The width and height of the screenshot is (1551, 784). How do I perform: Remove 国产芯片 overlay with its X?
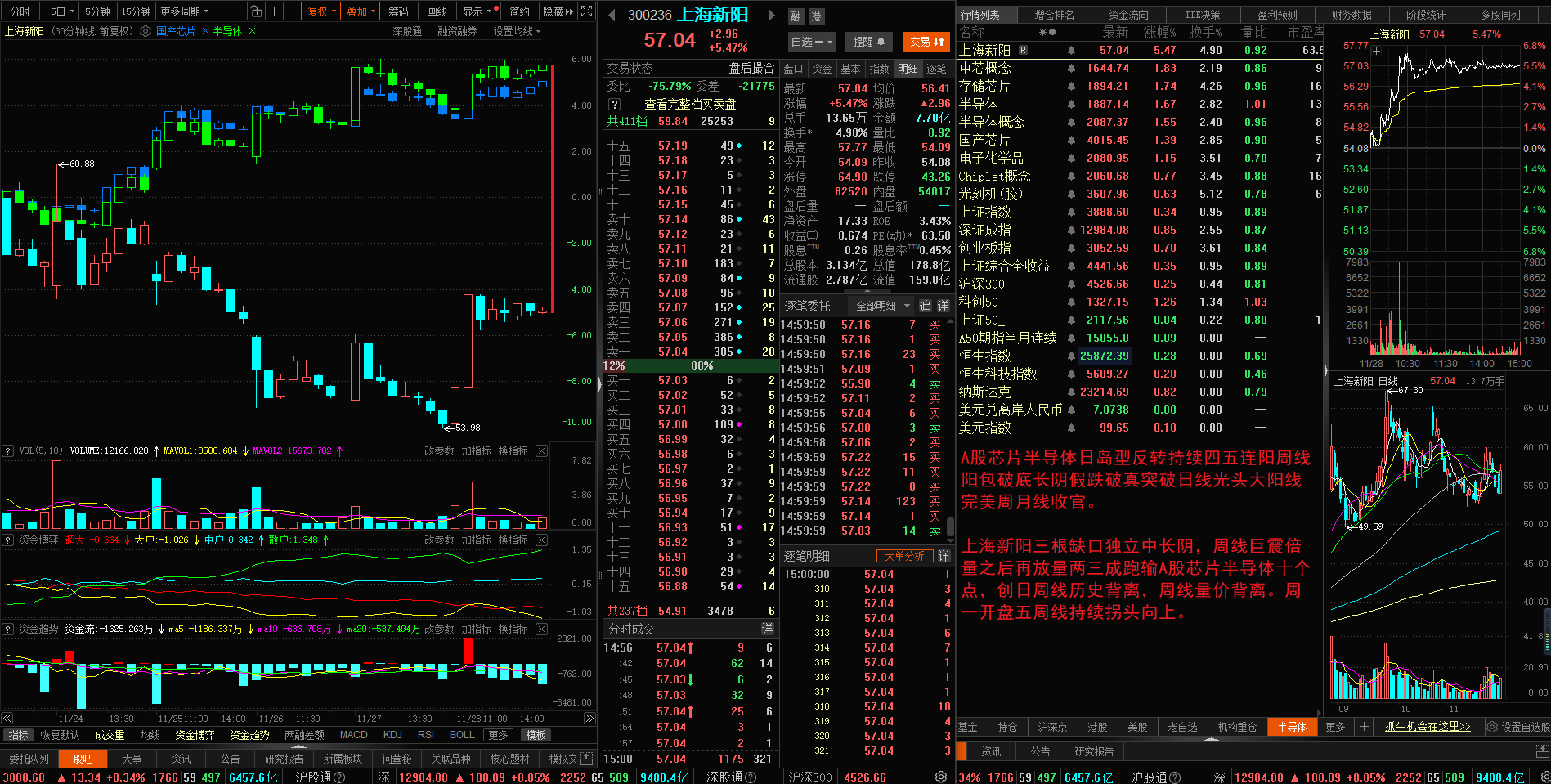[x=206, y=31]
